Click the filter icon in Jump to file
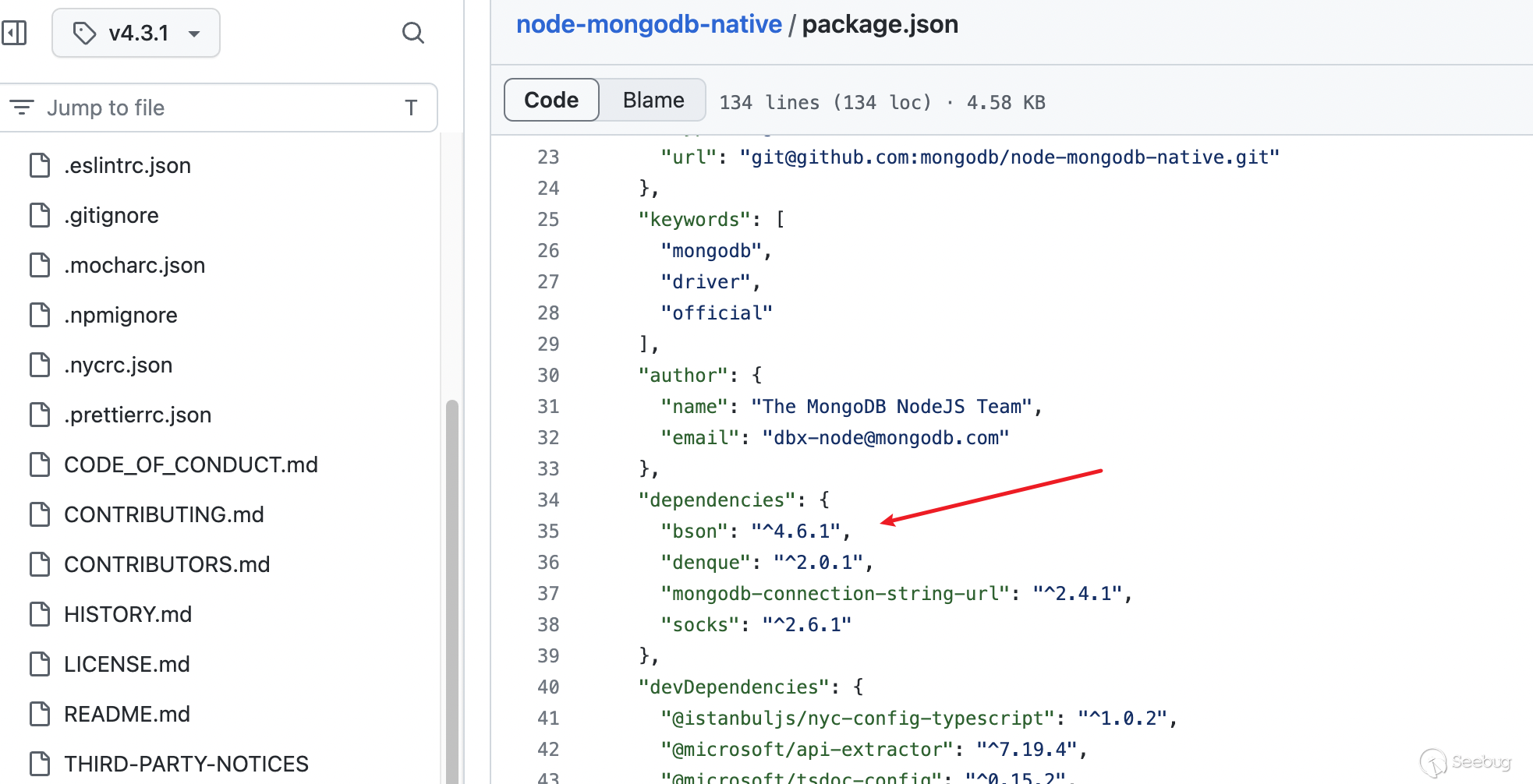Viewport: 1533px width, 784px height. (22, 108)
